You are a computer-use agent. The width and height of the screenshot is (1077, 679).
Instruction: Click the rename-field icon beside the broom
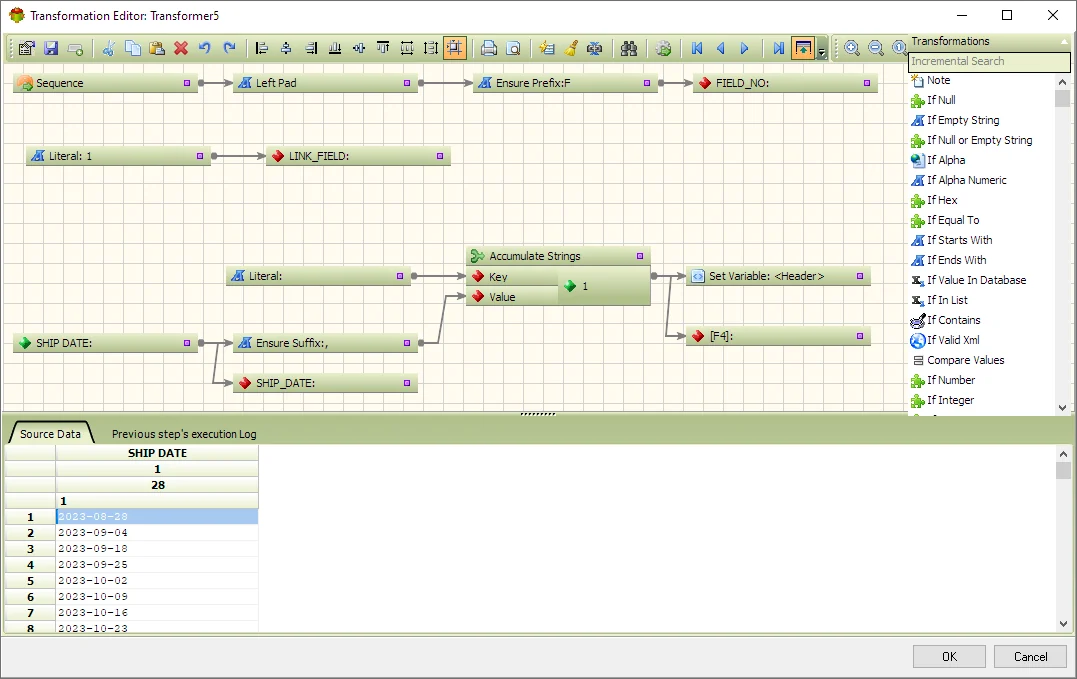(595, 48)
